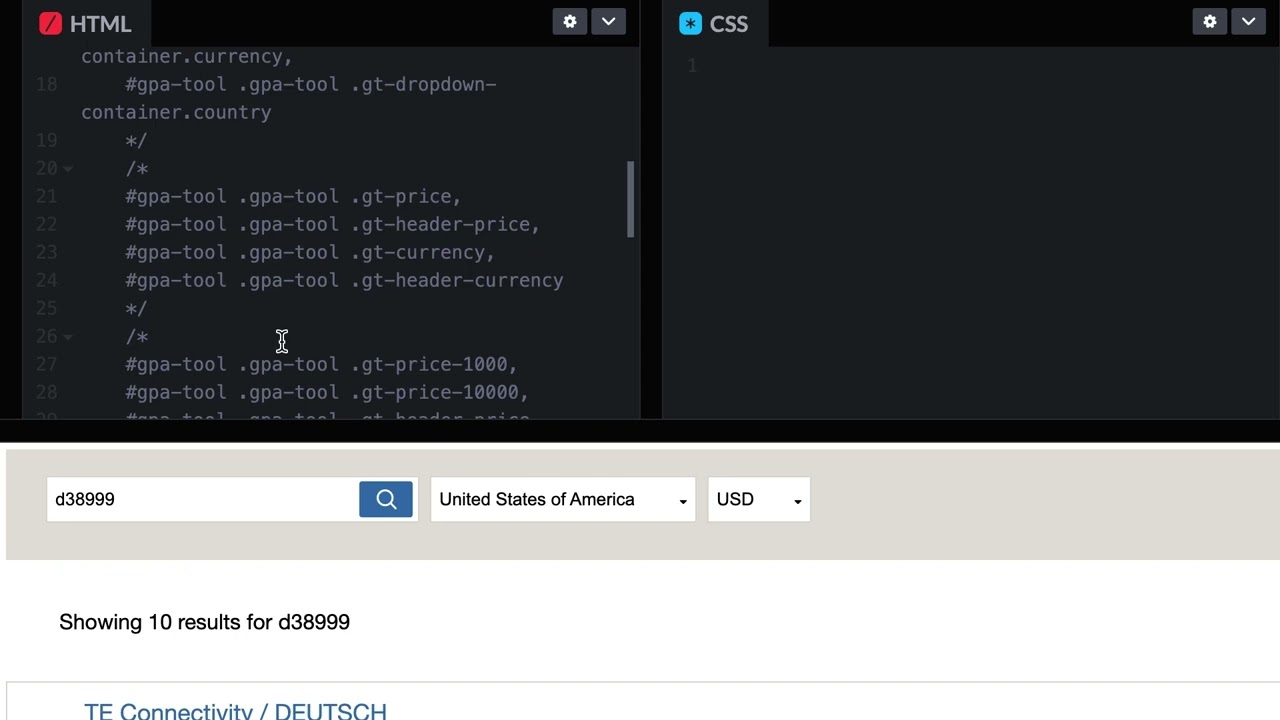Click code line .gt-header-currency
Image resolution: width=1280 pixels, height=720 pixels.
tap(344, 281)
